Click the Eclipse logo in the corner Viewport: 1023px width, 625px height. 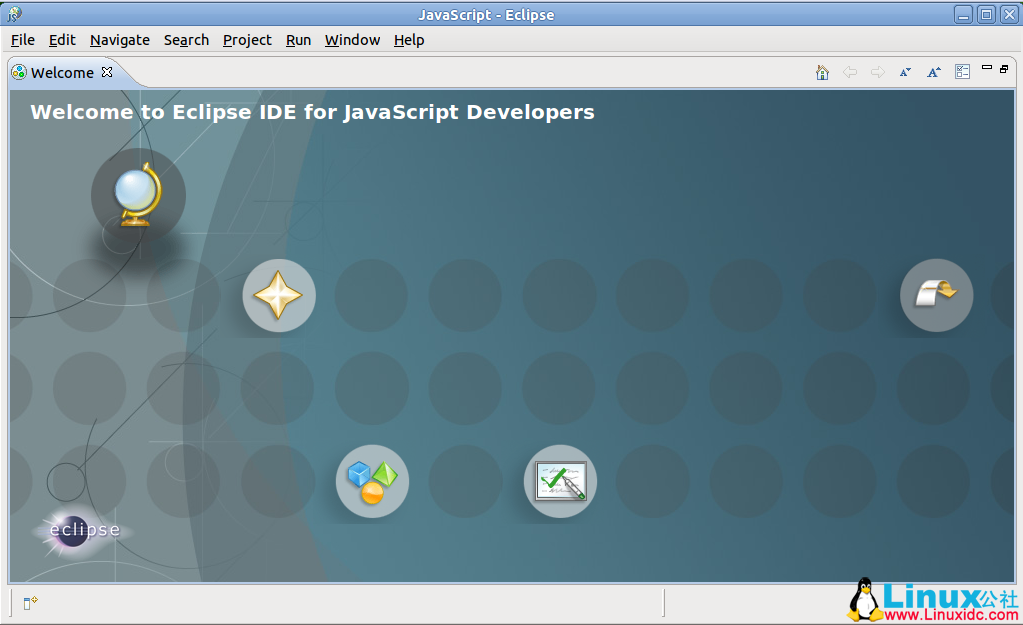[80, 531]
